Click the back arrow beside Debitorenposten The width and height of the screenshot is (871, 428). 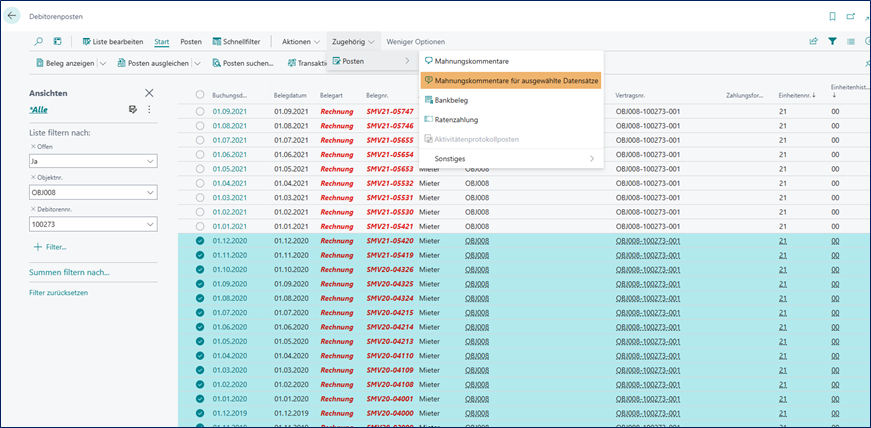point(13,16)
